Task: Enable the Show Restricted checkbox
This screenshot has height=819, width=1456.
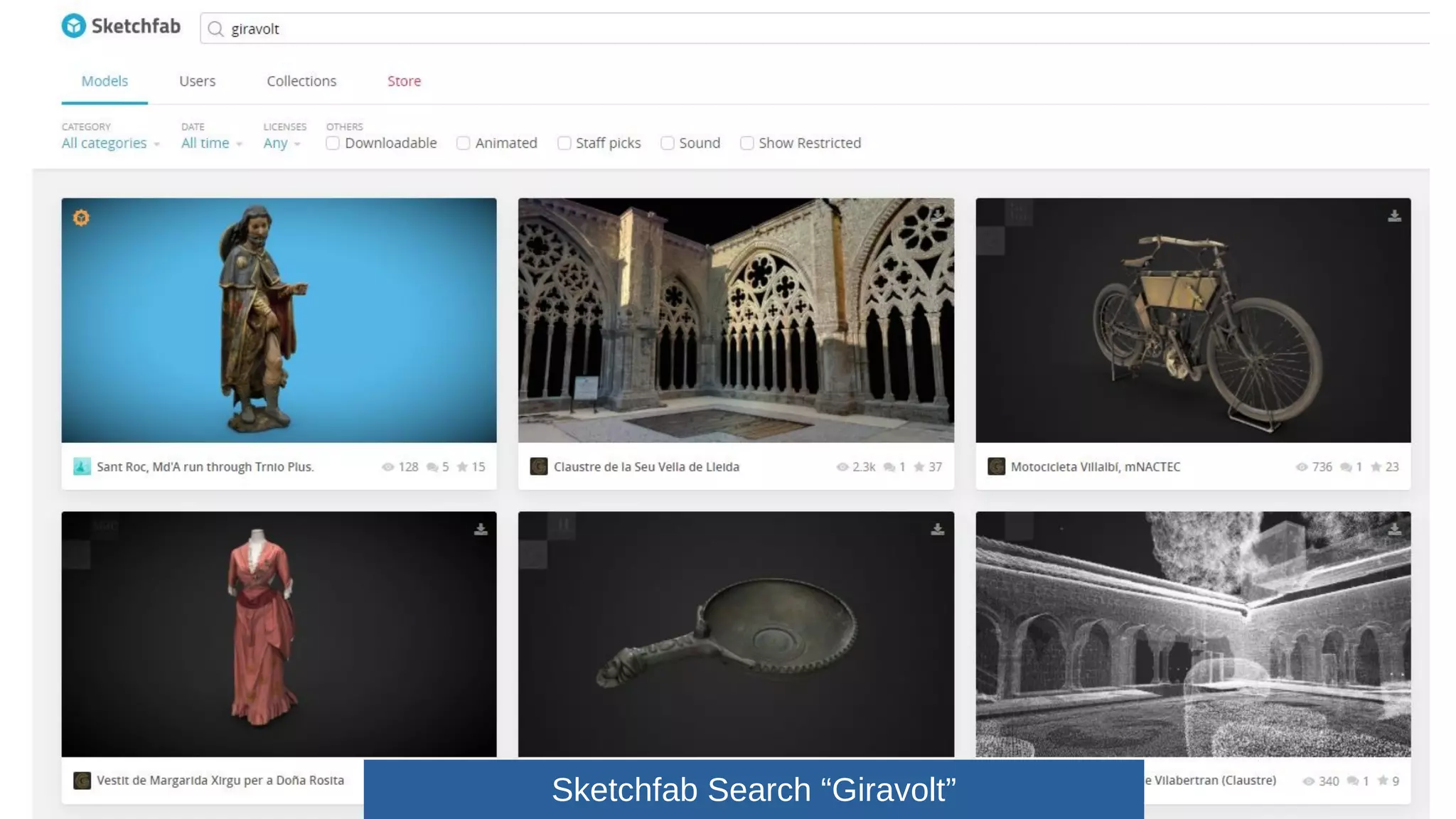Action: (x=746, y=144)
